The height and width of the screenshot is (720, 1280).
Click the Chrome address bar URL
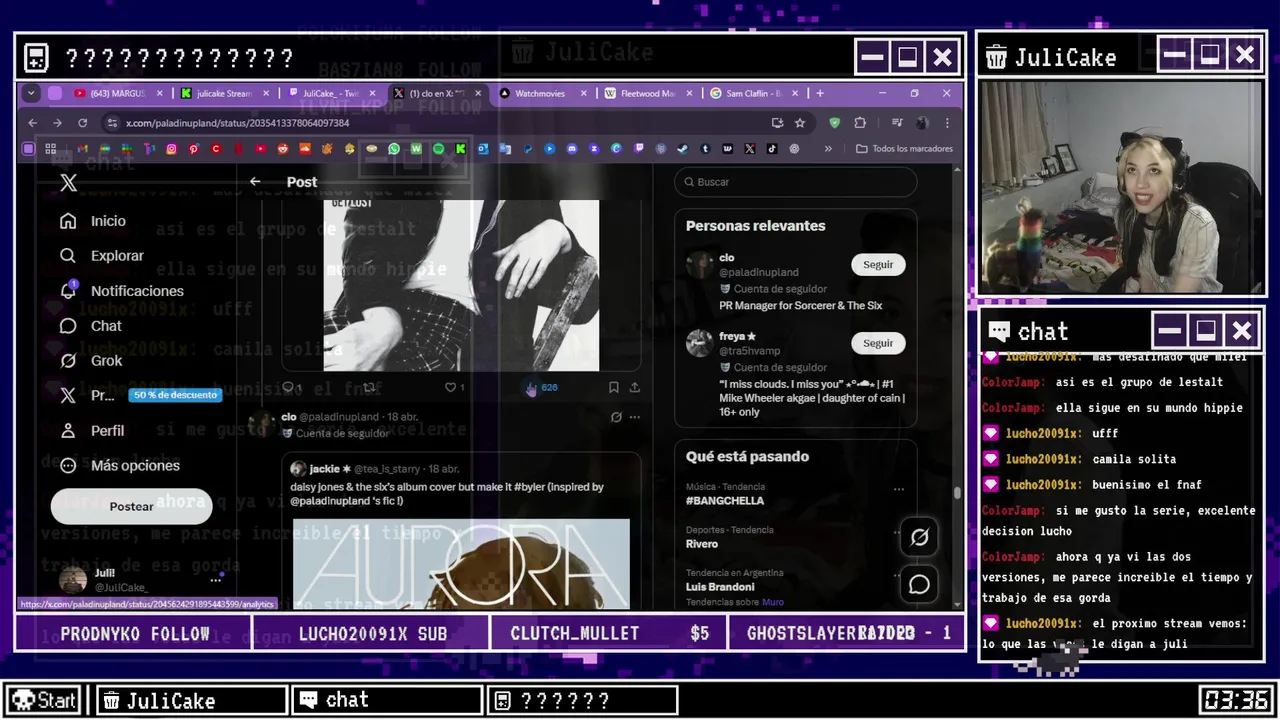pos(238,123)
